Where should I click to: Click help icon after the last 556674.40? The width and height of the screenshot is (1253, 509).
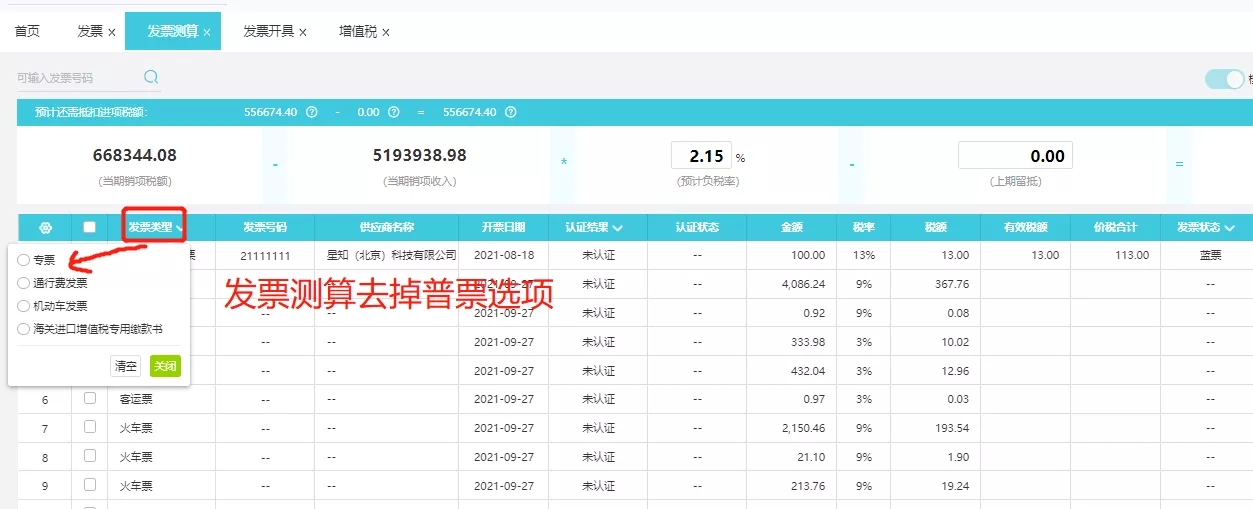pos(511,112)
